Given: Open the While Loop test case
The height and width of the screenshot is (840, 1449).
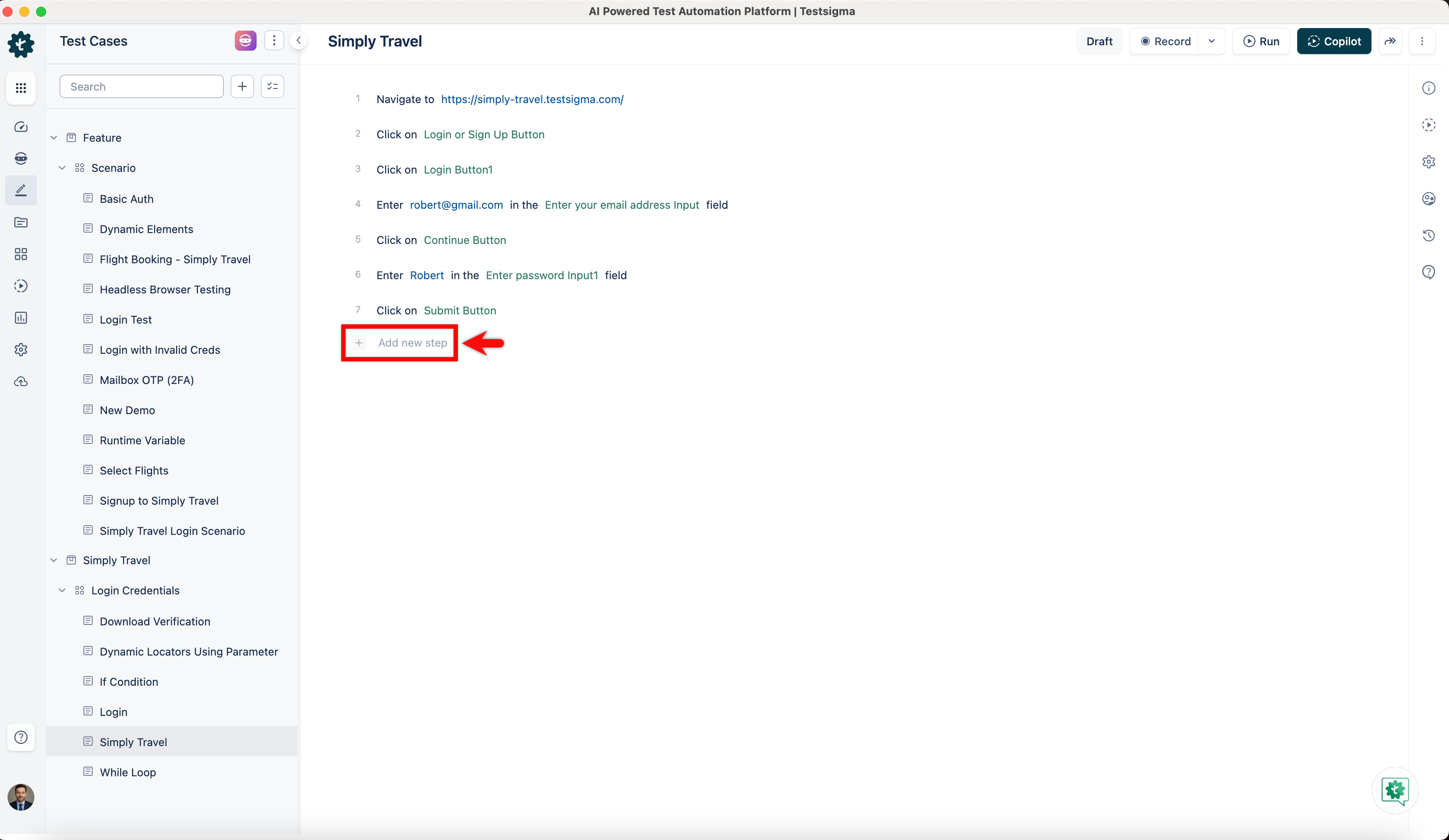Looking at the screenshot, I should pos(127,772).
